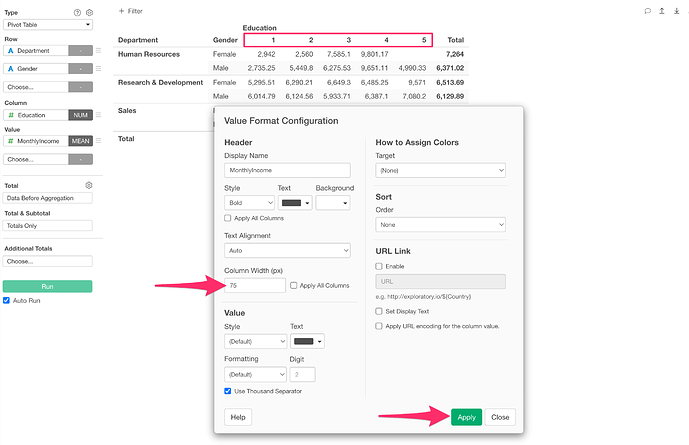Click the Column Width (px) input
This screenshot has height=445, width=689.
coord(255,286)
